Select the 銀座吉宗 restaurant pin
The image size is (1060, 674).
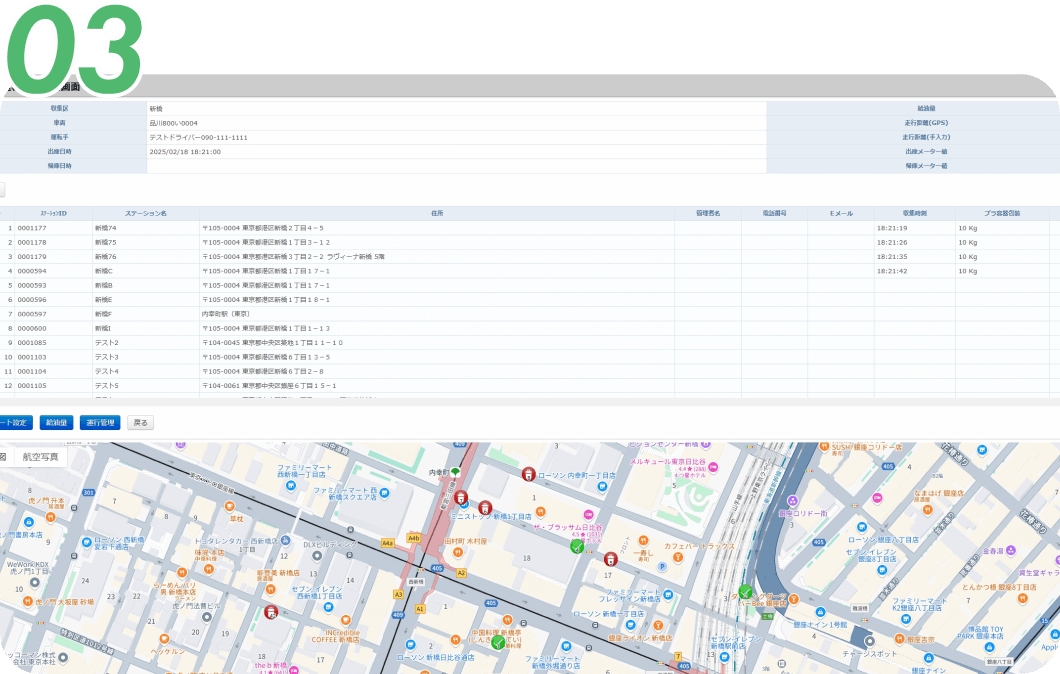tap(899, 639)
